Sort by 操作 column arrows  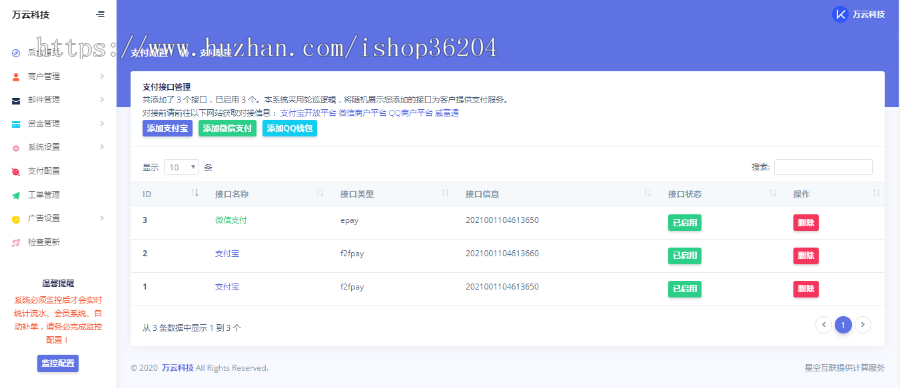876,193
